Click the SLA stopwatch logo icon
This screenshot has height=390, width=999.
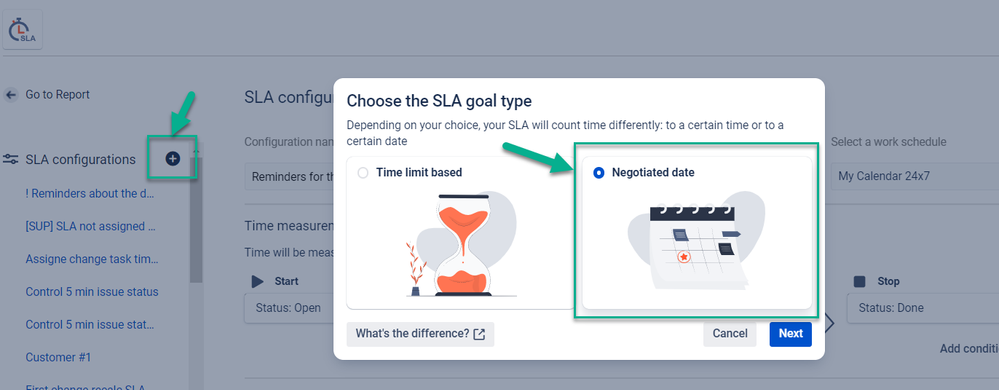23,29
